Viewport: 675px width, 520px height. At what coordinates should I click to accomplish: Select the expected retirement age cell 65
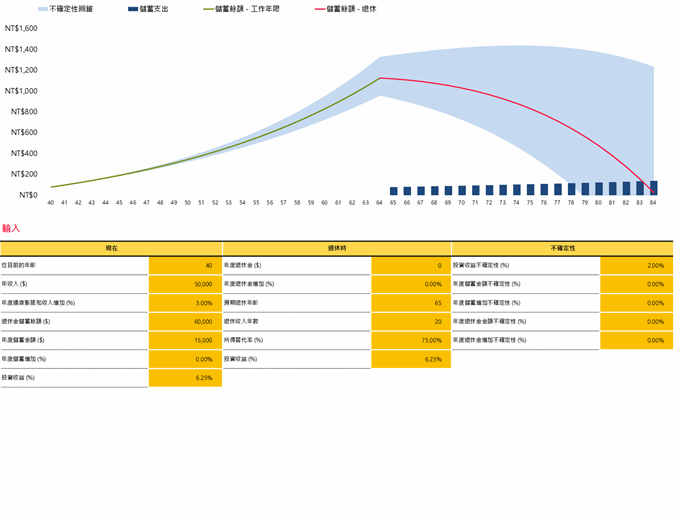[x=410, y=302]
